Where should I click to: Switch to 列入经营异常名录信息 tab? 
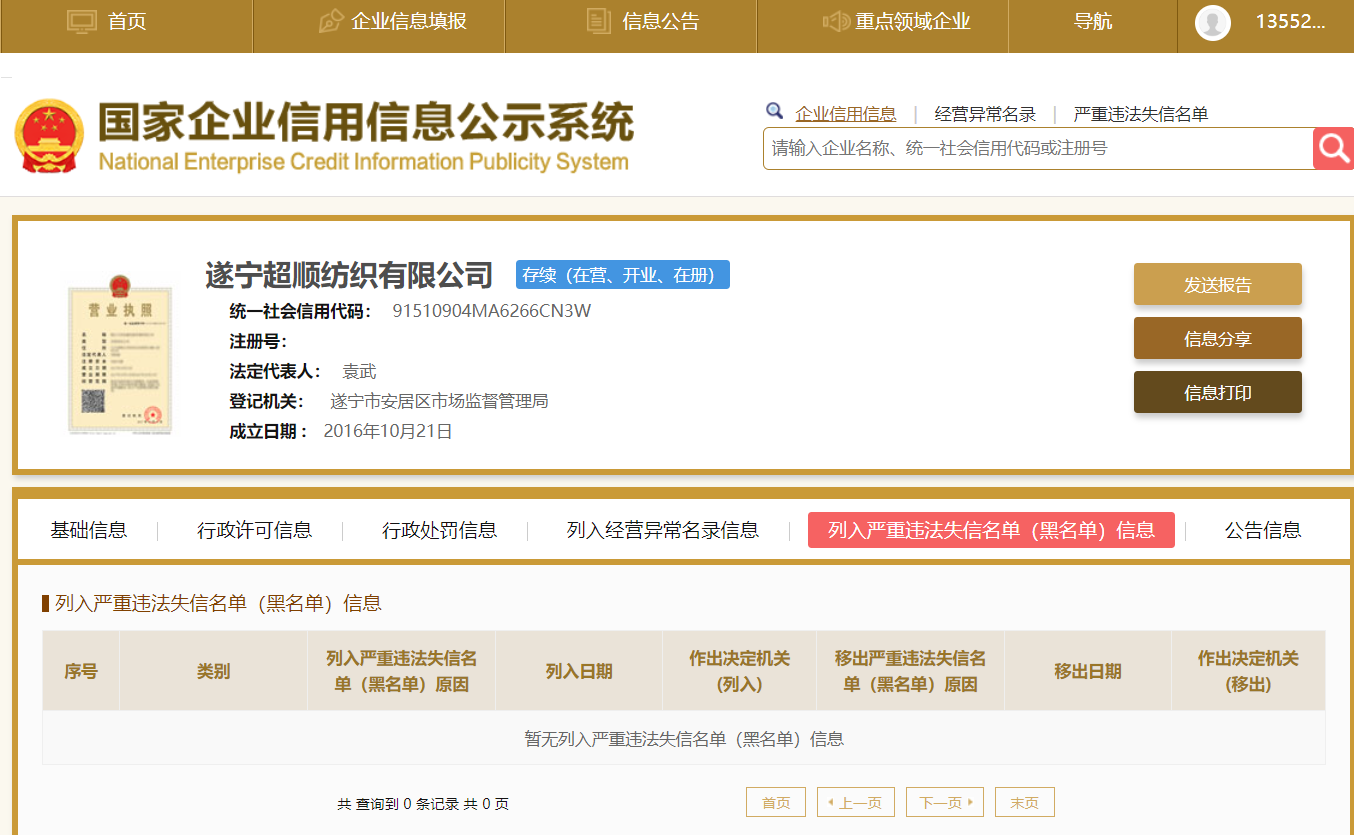tap(662, 530)
